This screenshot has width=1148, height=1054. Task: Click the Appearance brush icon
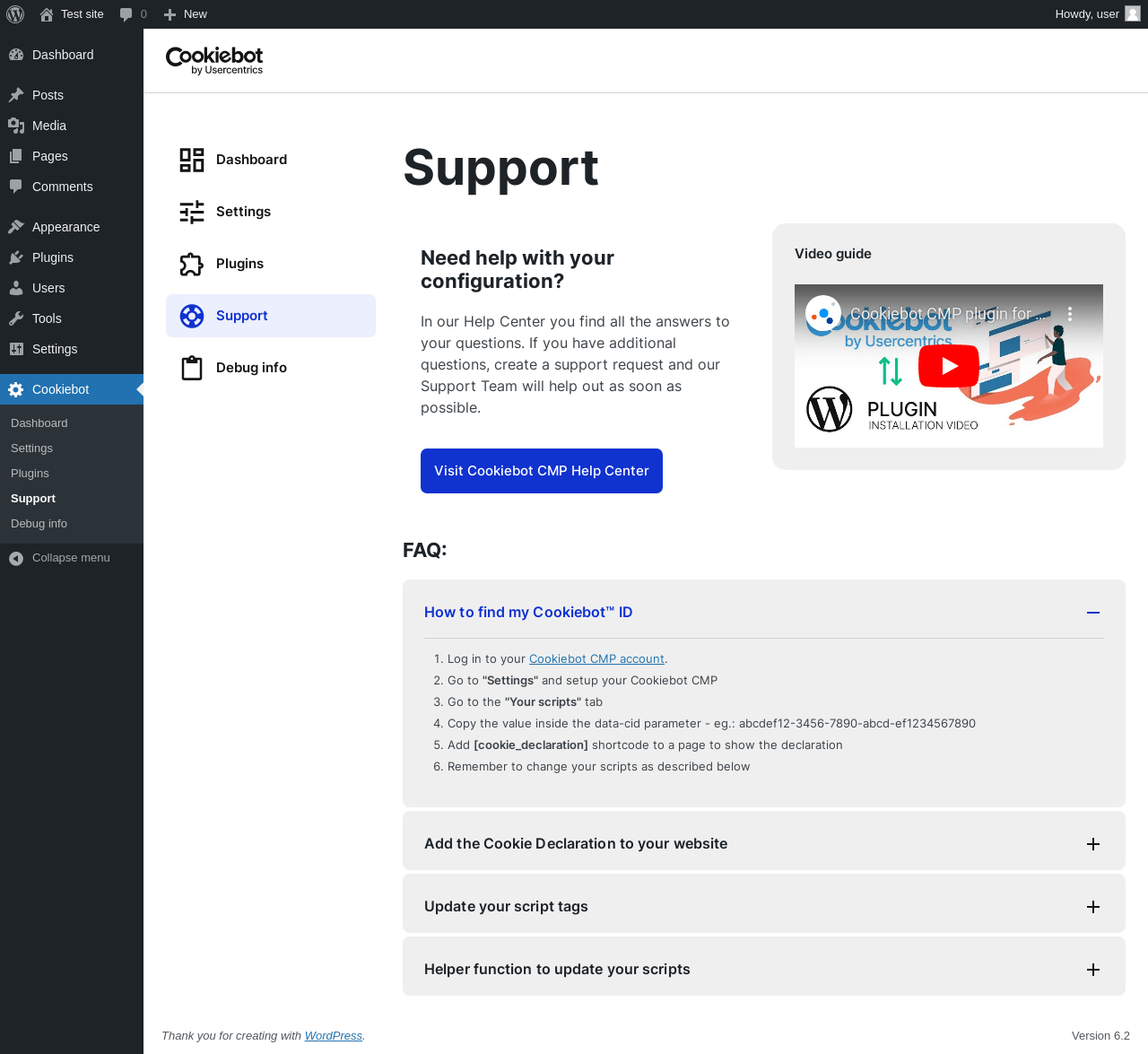pyautogui.click(x=16, y=227)
